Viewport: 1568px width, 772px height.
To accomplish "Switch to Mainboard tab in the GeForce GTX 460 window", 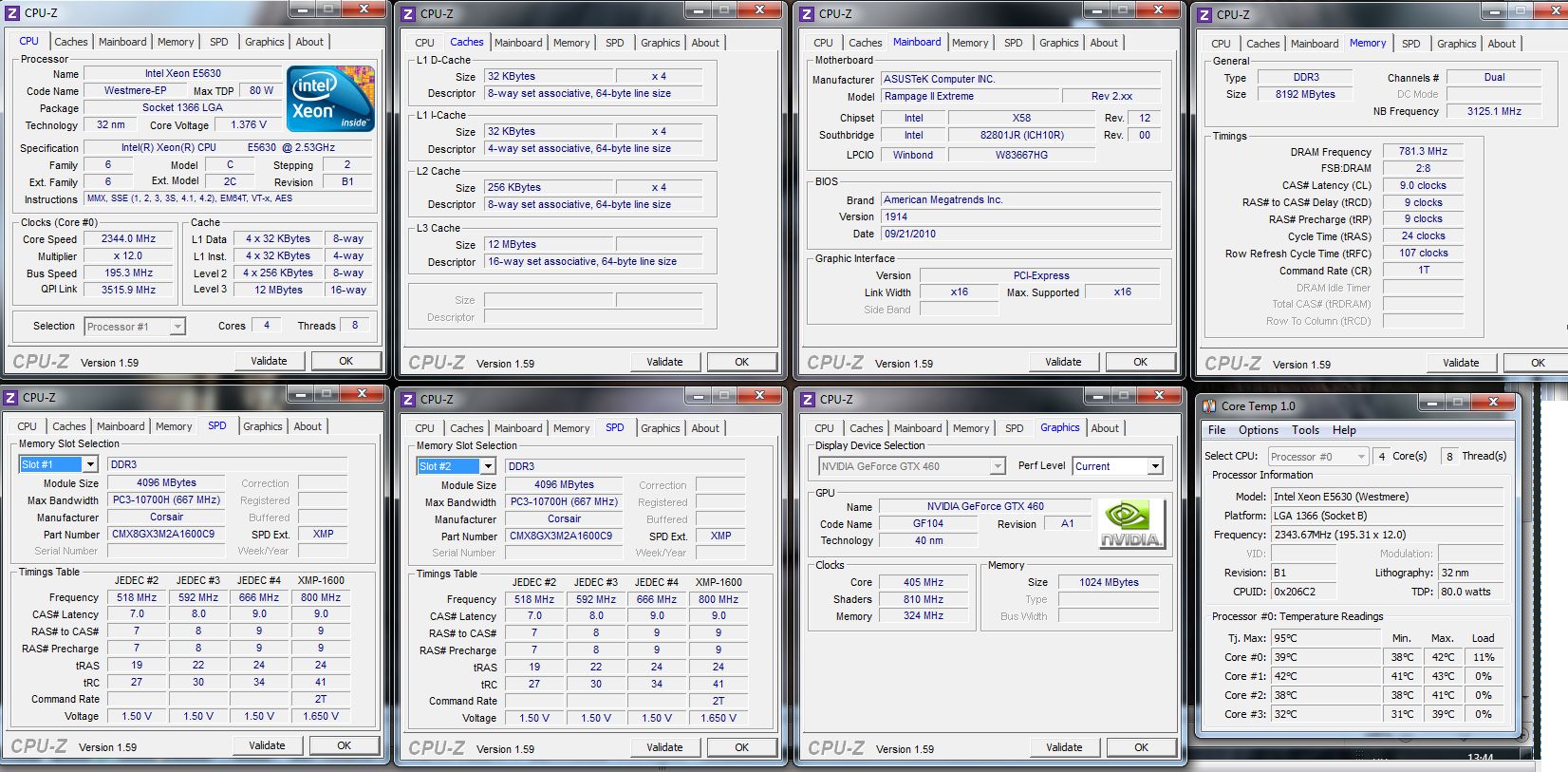I will point(918,428).
